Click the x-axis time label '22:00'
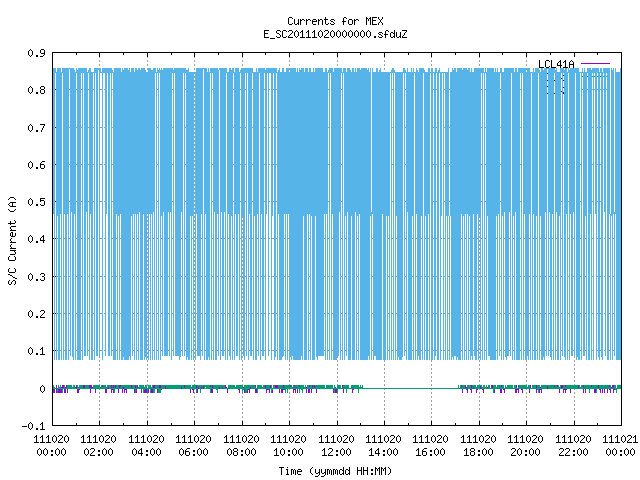 click(573, 452)
